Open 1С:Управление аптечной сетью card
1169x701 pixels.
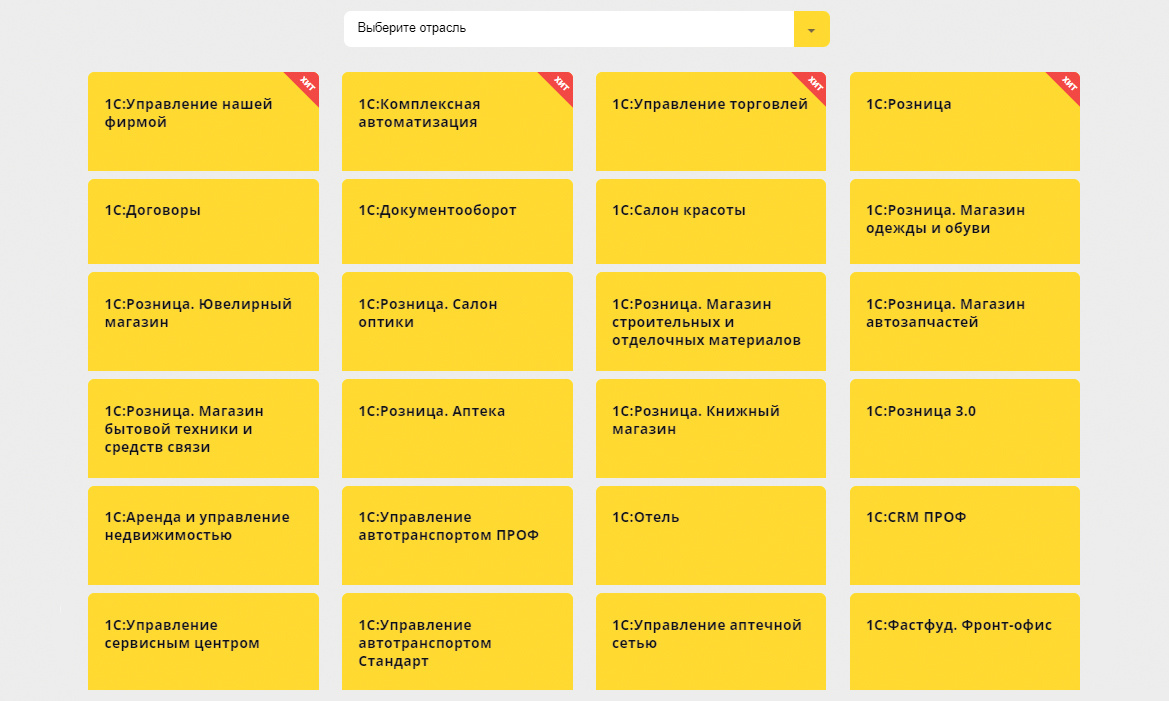point(710,642)
